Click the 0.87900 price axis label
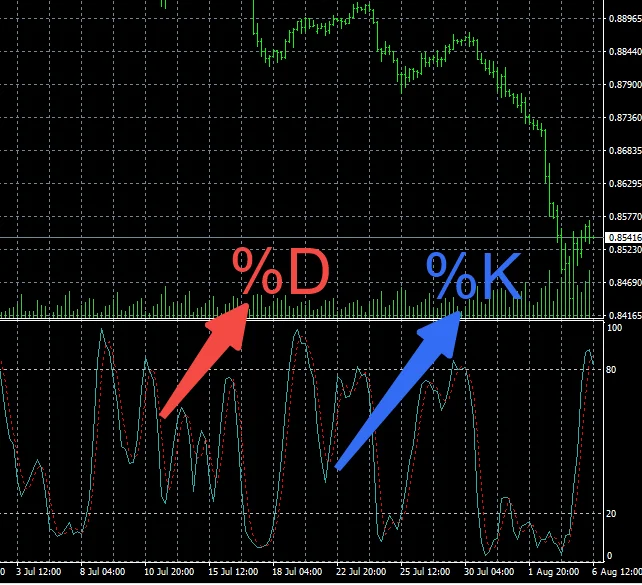This screenshot has height=585, width=642. (x=625, y=85)
